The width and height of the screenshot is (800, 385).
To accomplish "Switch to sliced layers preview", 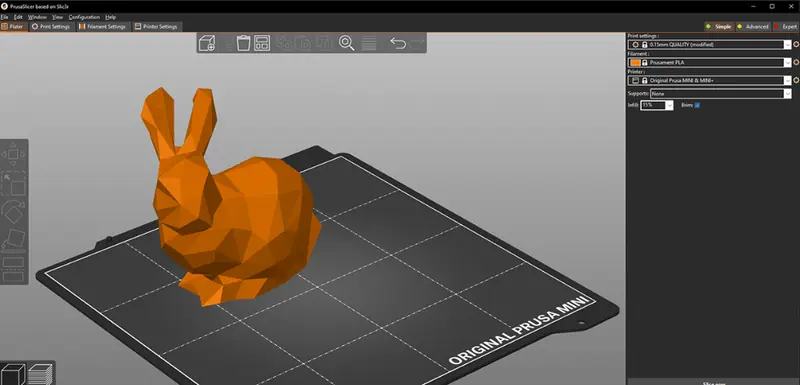I will click(40, 374).
